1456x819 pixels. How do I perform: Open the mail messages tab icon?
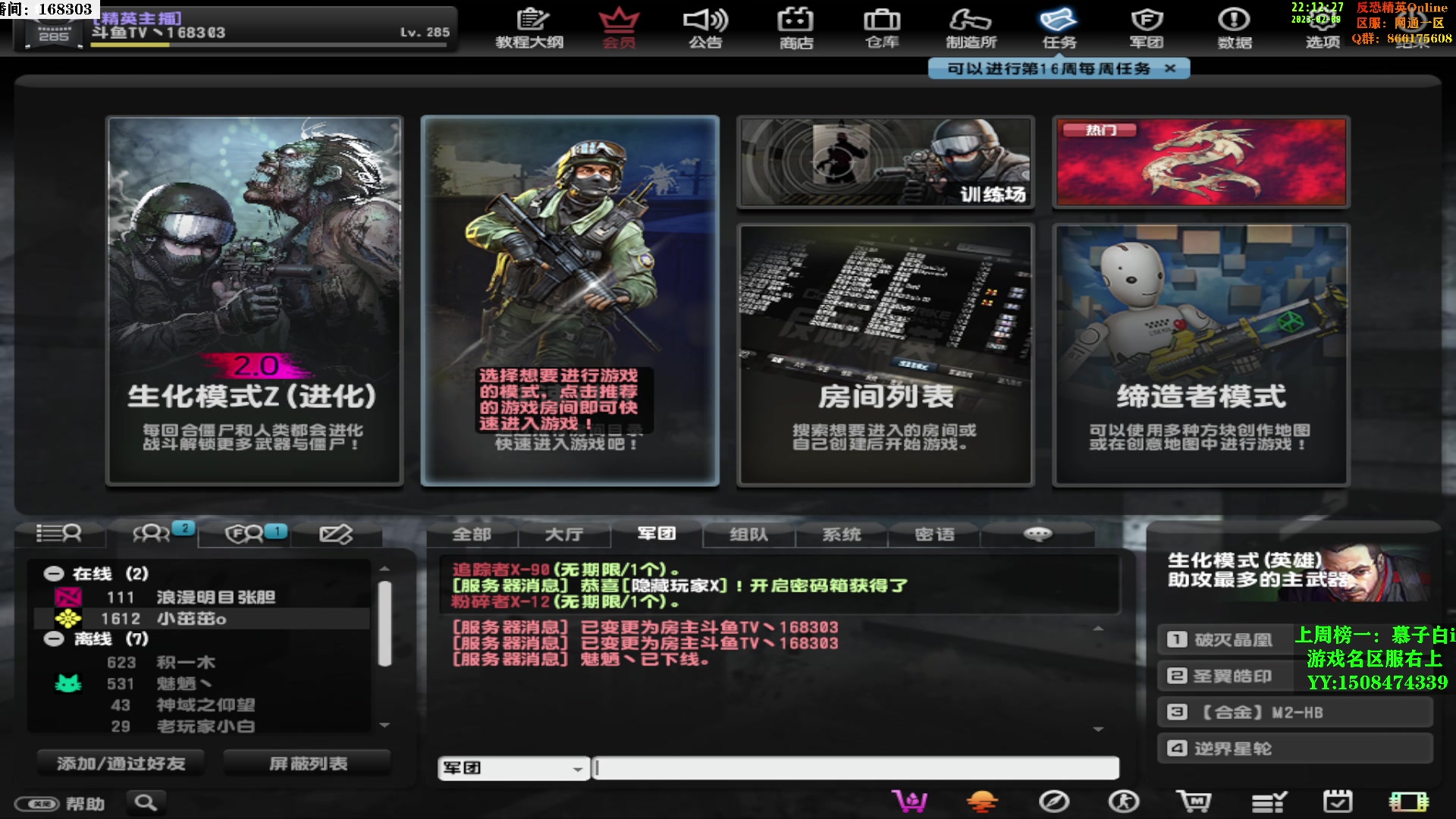pyautogui.click(x=336, y=534)
